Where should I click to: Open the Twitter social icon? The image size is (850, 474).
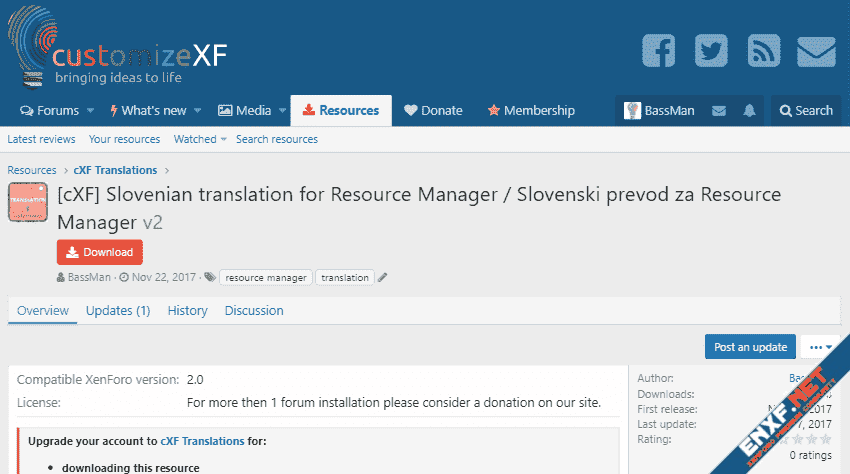point(711,51)
